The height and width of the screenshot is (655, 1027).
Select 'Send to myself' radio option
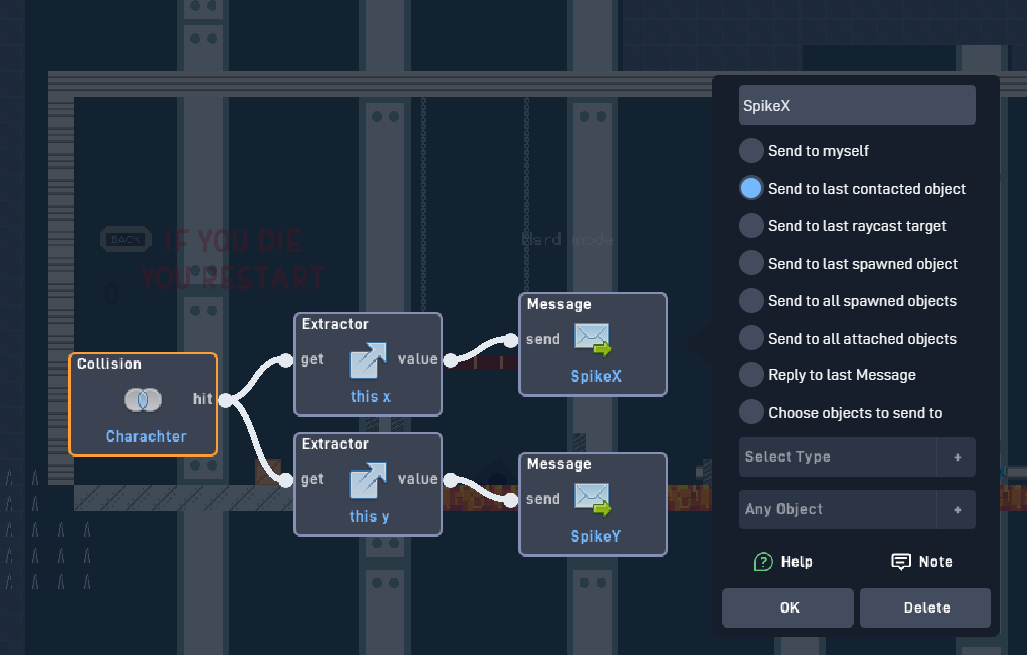(751, 151)
